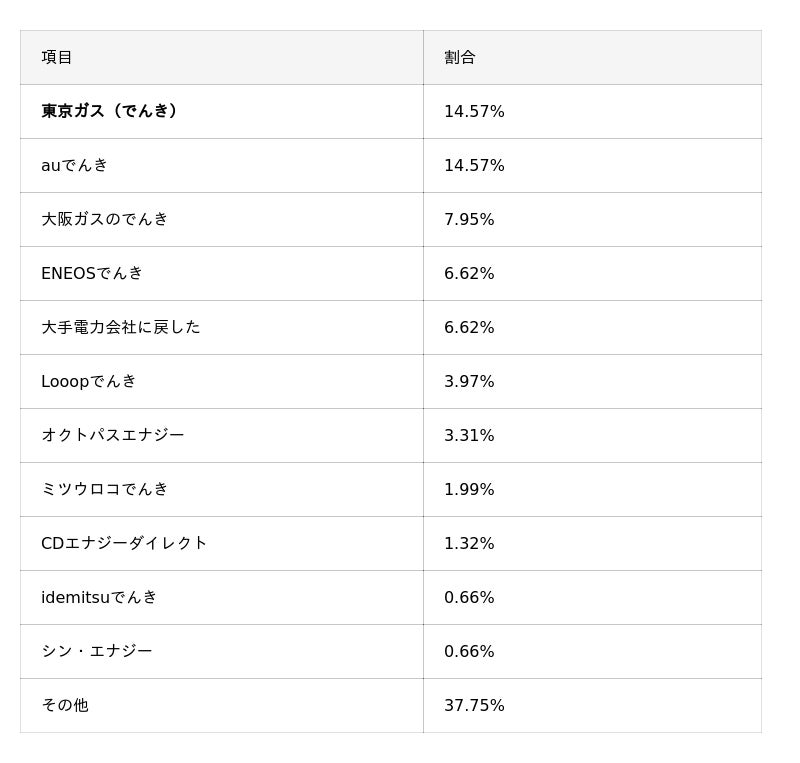Select the 3.31% percentage cell
Viewport: 800px width, 763px height.
[469, 435]
